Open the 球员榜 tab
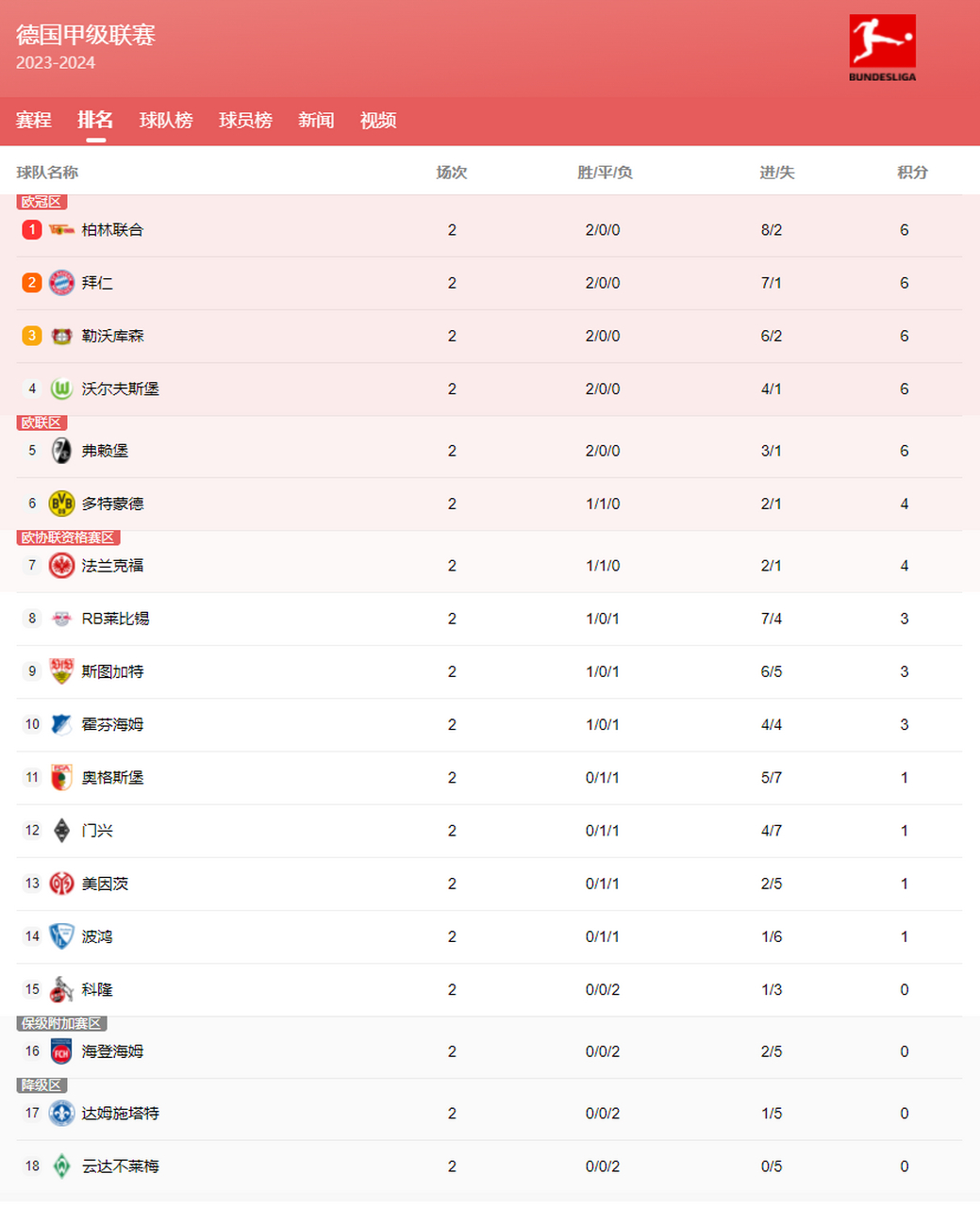980x1207 pixels. click(245, 121)
